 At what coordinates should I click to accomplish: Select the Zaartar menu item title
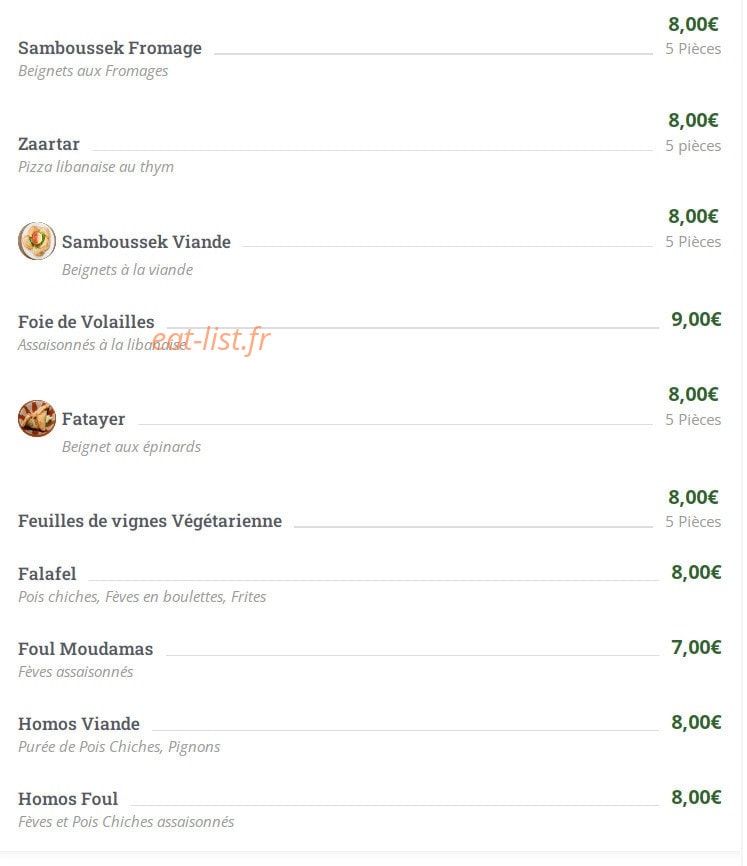(x=49, y=144)
